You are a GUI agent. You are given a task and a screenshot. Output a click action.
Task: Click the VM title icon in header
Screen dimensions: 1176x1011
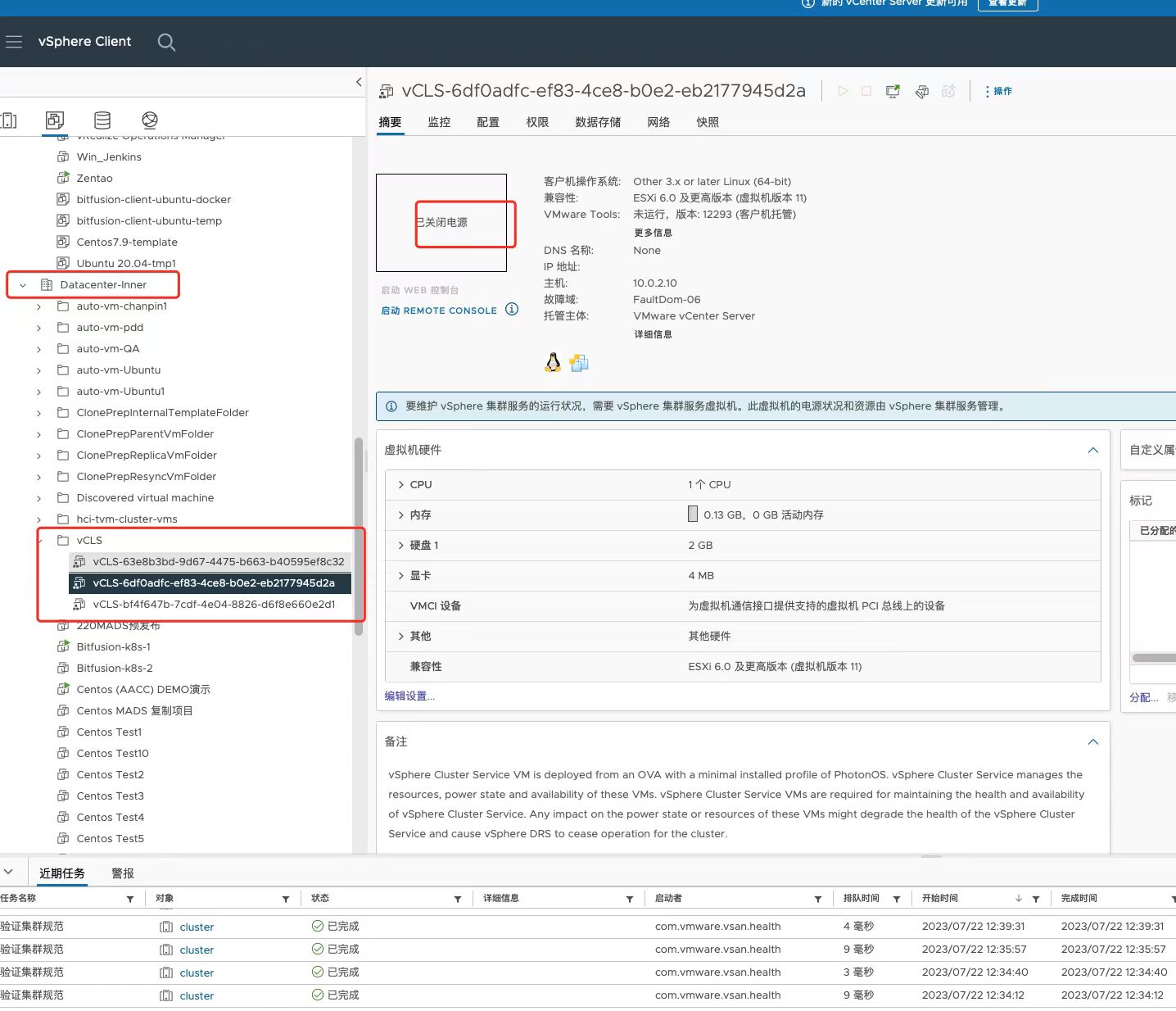point(387,91)
